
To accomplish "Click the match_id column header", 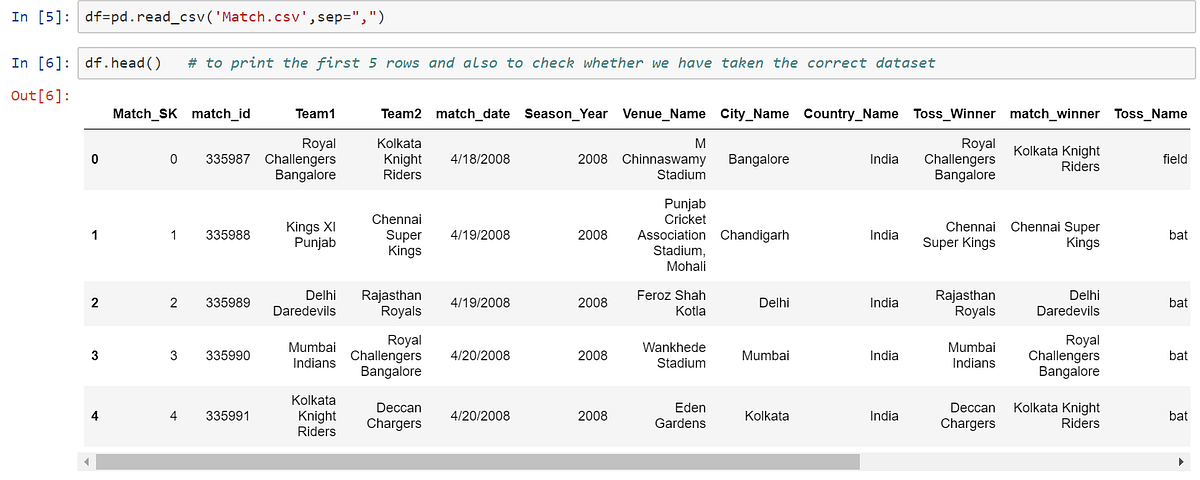I will point(221,114).
